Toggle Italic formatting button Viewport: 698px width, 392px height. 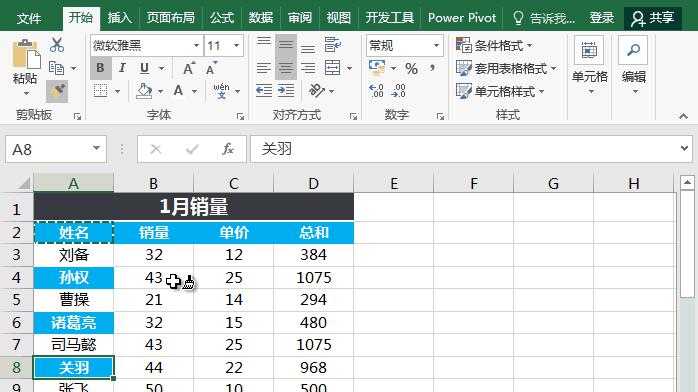coord(122,68)
